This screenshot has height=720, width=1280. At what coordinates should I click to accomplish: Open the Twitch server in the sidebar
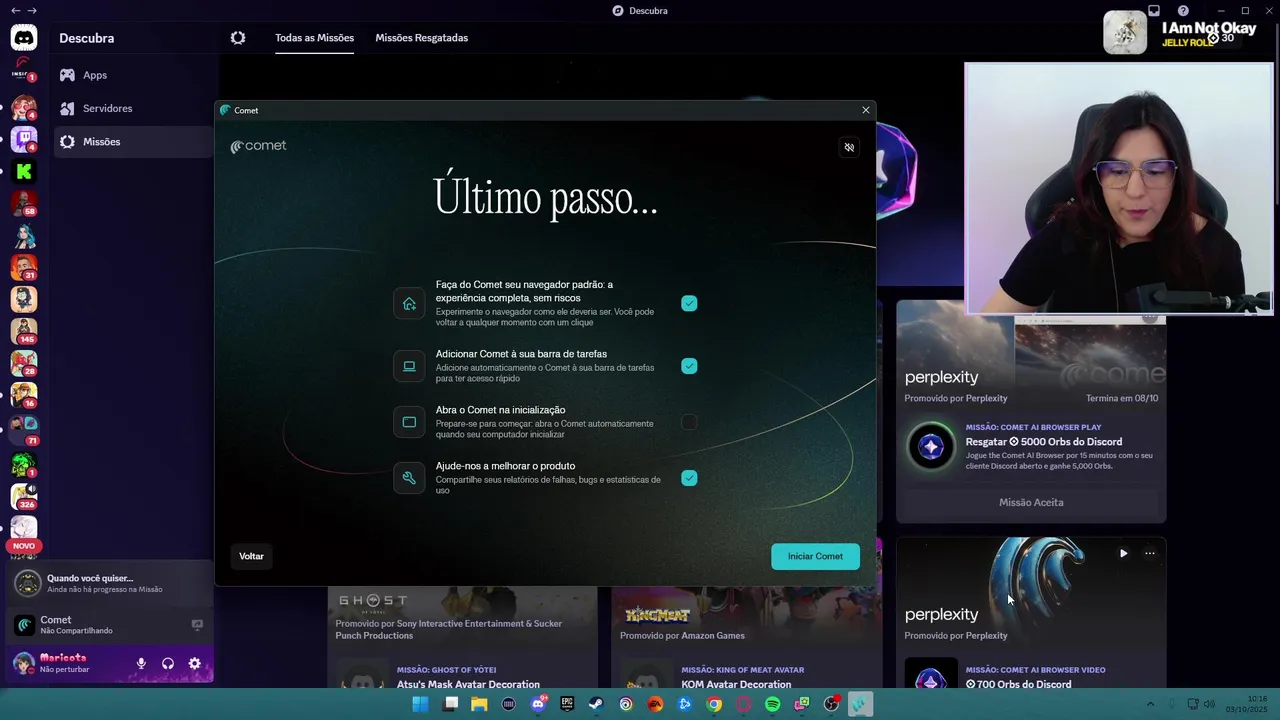click(x=24, y=139)
